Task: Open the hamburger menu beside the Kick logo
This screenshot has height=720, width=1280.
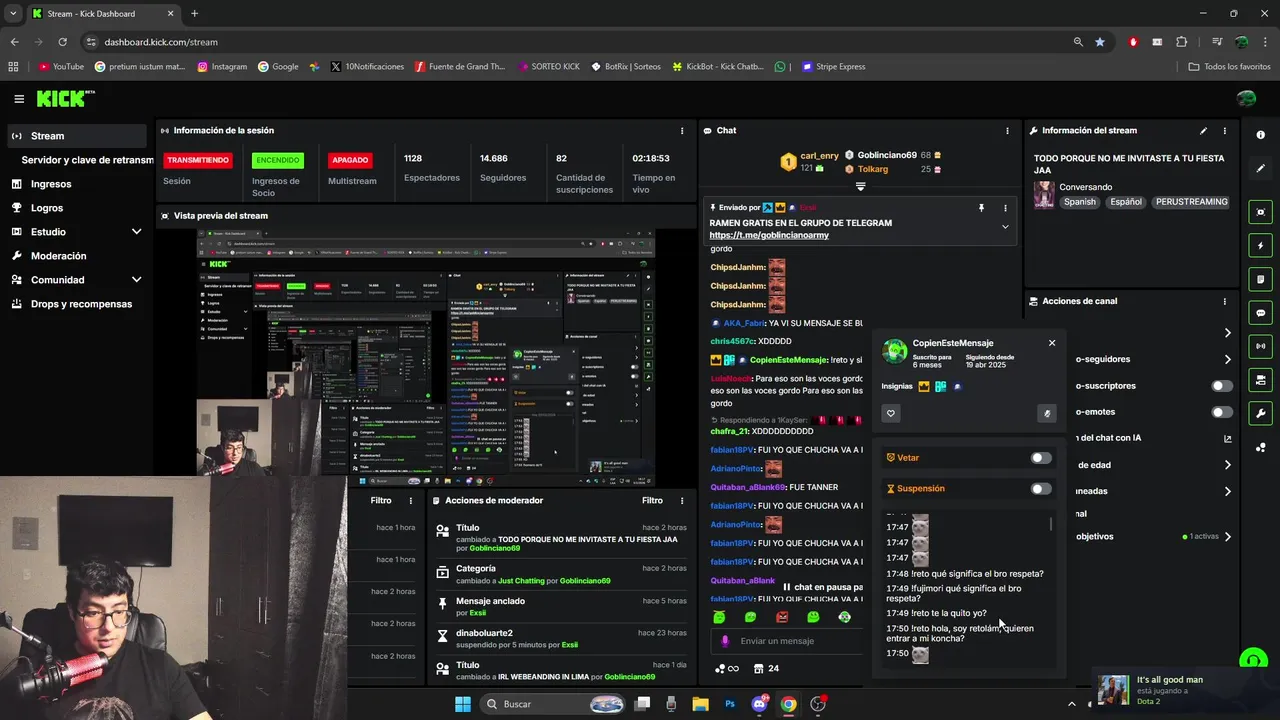Action: (x=19, y=99)
